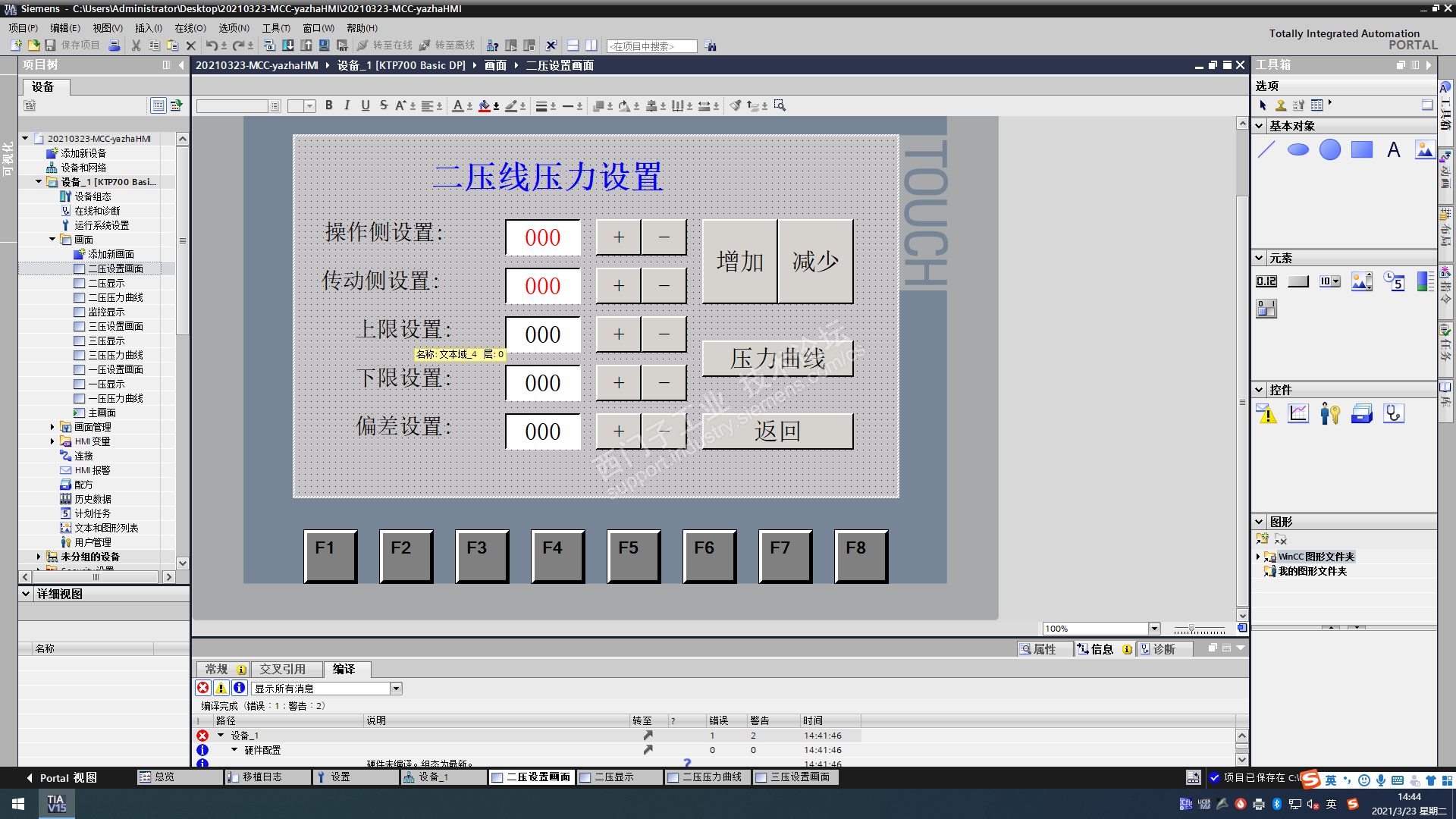Click the 压力曲线 button on screen

coord(777,358)
